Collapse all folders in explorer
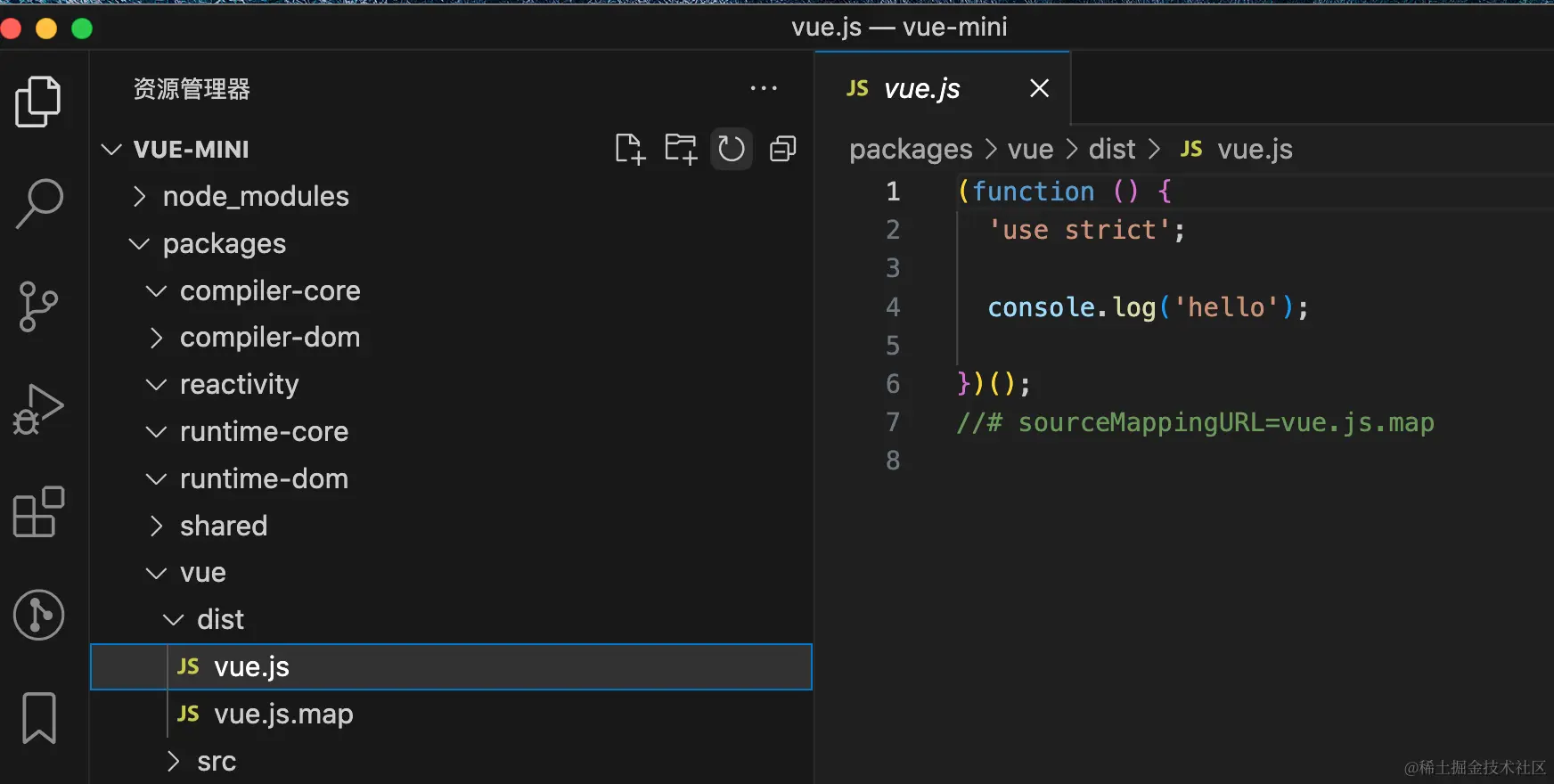 coord(782,149)
